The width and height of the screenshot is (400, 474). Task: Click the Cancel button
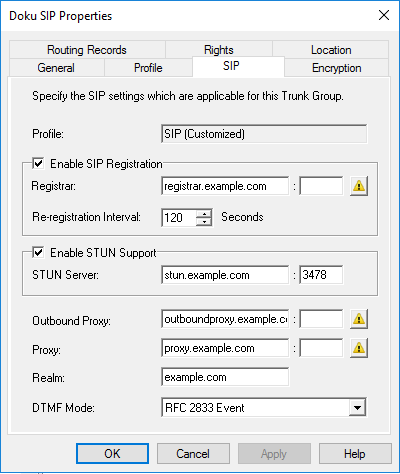click(193, 453)
